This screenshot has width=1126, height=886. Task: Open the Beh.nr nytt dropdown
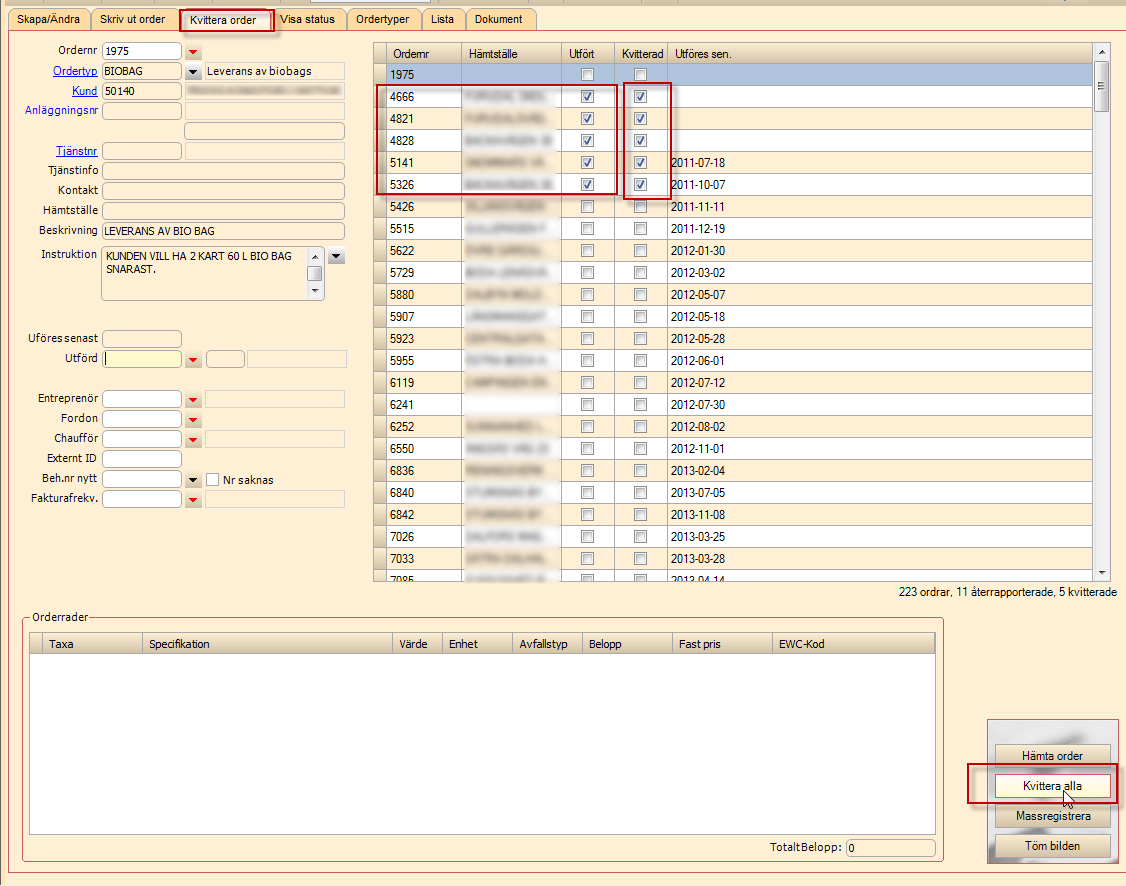tap(193, 480)
